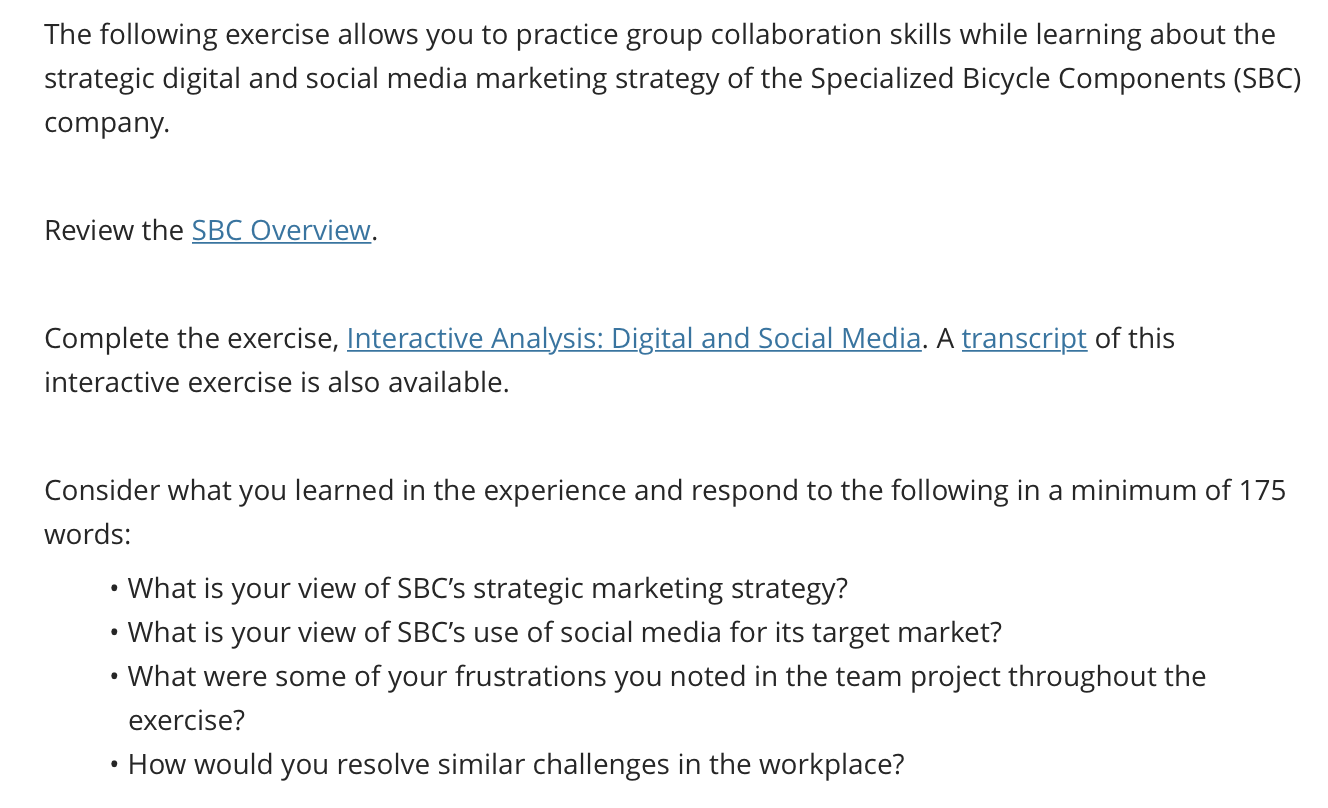Screen dimensions: 1328x808
Task: Click the bullet about team project frustrations
Action: [667, 698]
